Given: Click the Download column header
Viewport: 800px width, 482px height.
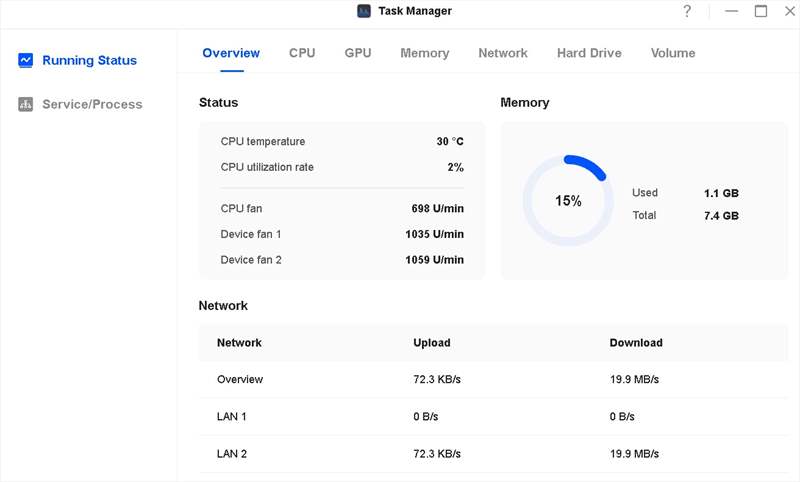Looking at the screenshot, I should pyautogui.click(x=636, y=342).
